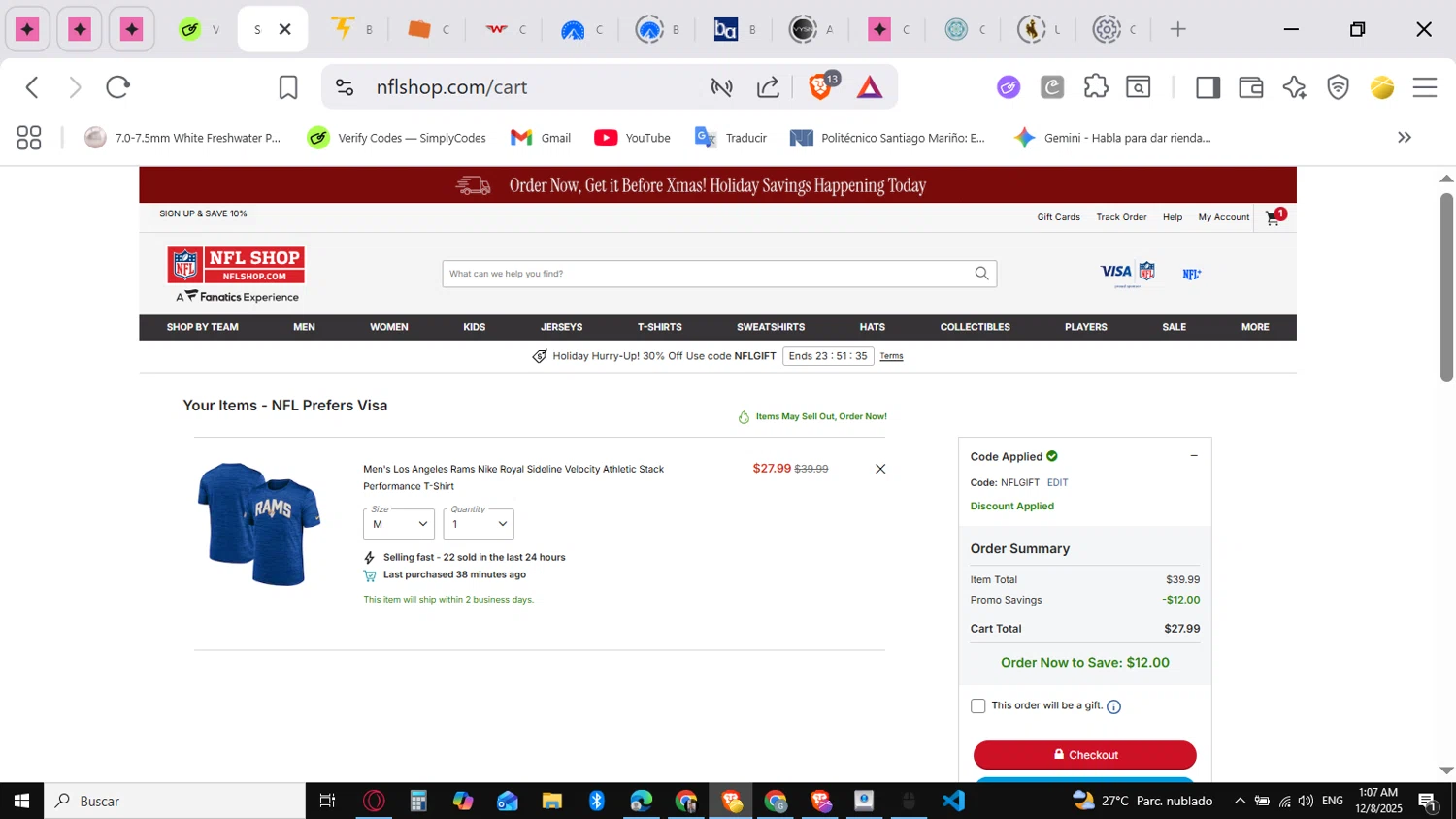Open the Brave Wallet icon
The height and width of the screenshot is (819, 1456).
pyautogui.click(x=1251, y=87)
